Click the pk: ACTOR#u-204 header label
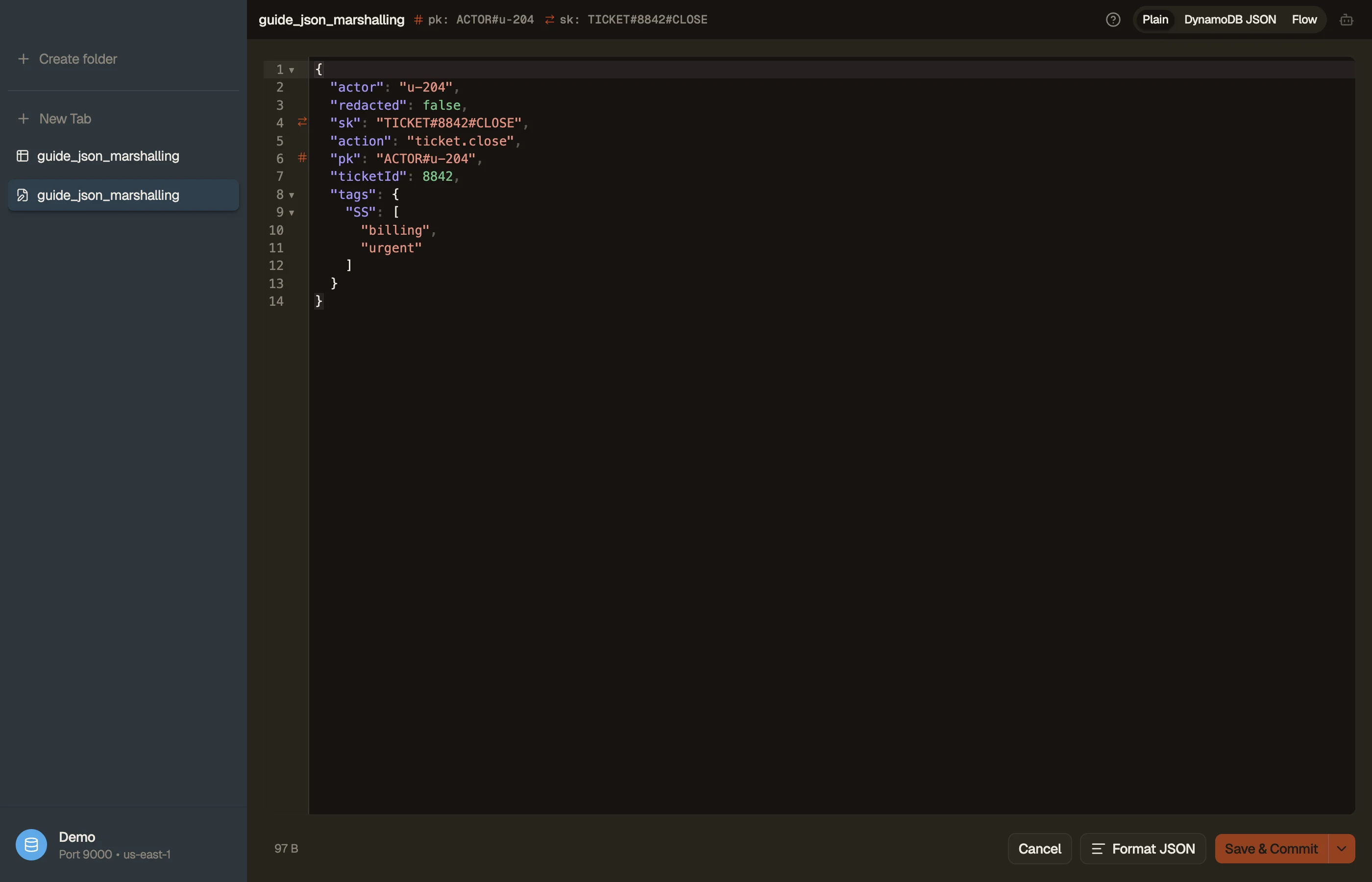 [480, 20]
